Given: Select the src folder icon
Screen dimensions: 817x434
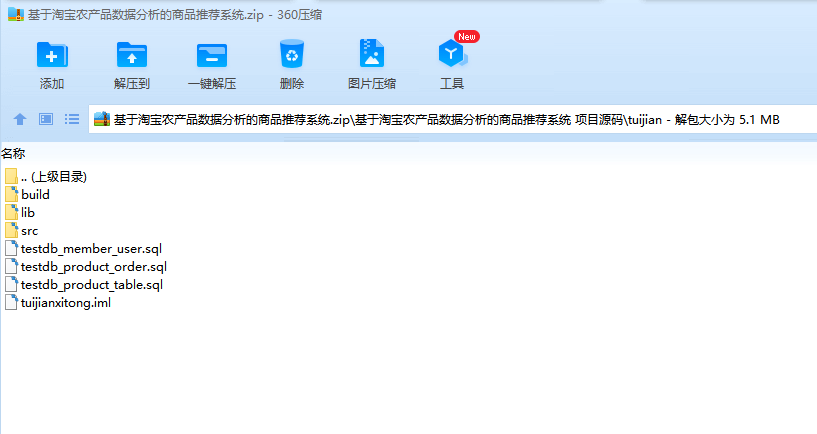Looking at the screenshot, I should pyautogui.click(x=11, y=230).
